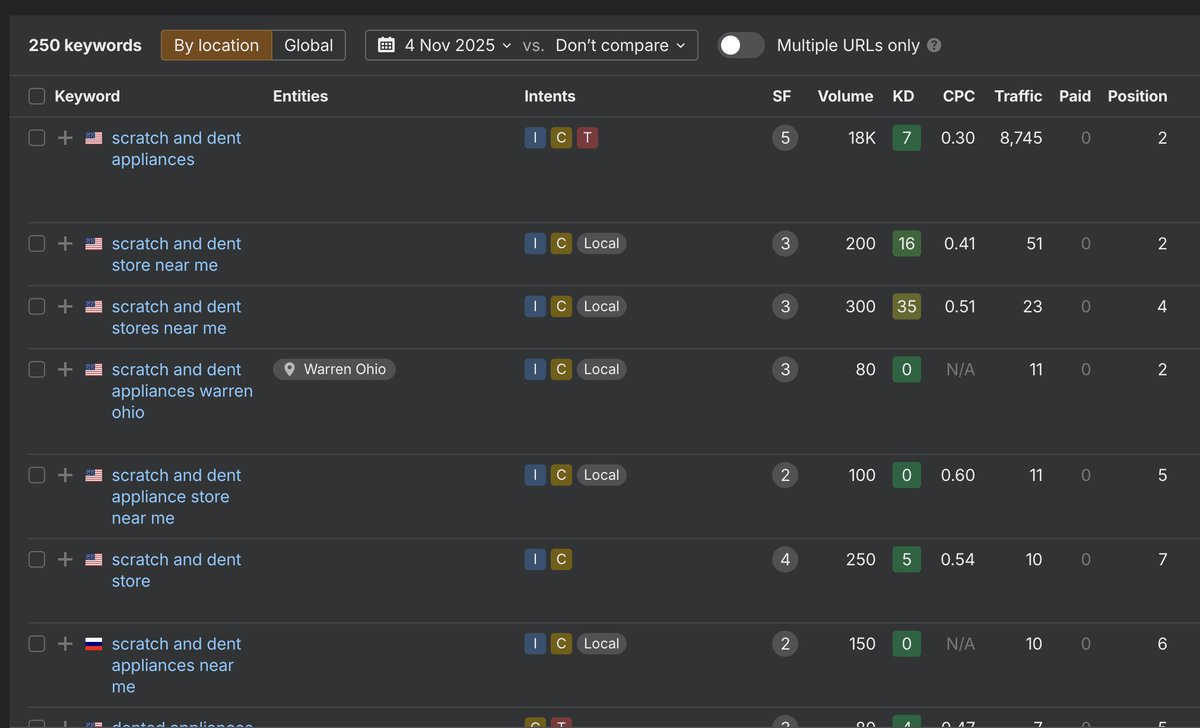The height and width of the screenshot is (728, 1200).
Task: Open the 4 Nov 2025 date dropdown
Action: pos(445,45)
